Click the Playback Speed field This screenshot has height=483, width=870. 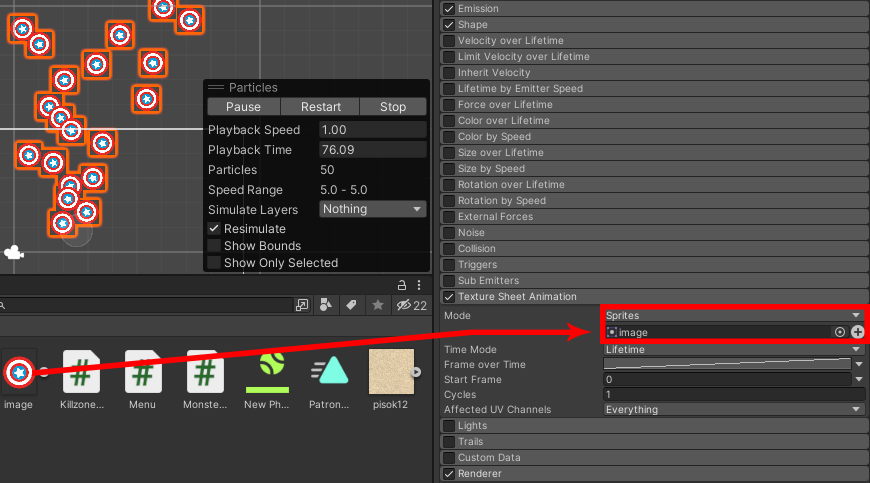click(x=373, y=130)
